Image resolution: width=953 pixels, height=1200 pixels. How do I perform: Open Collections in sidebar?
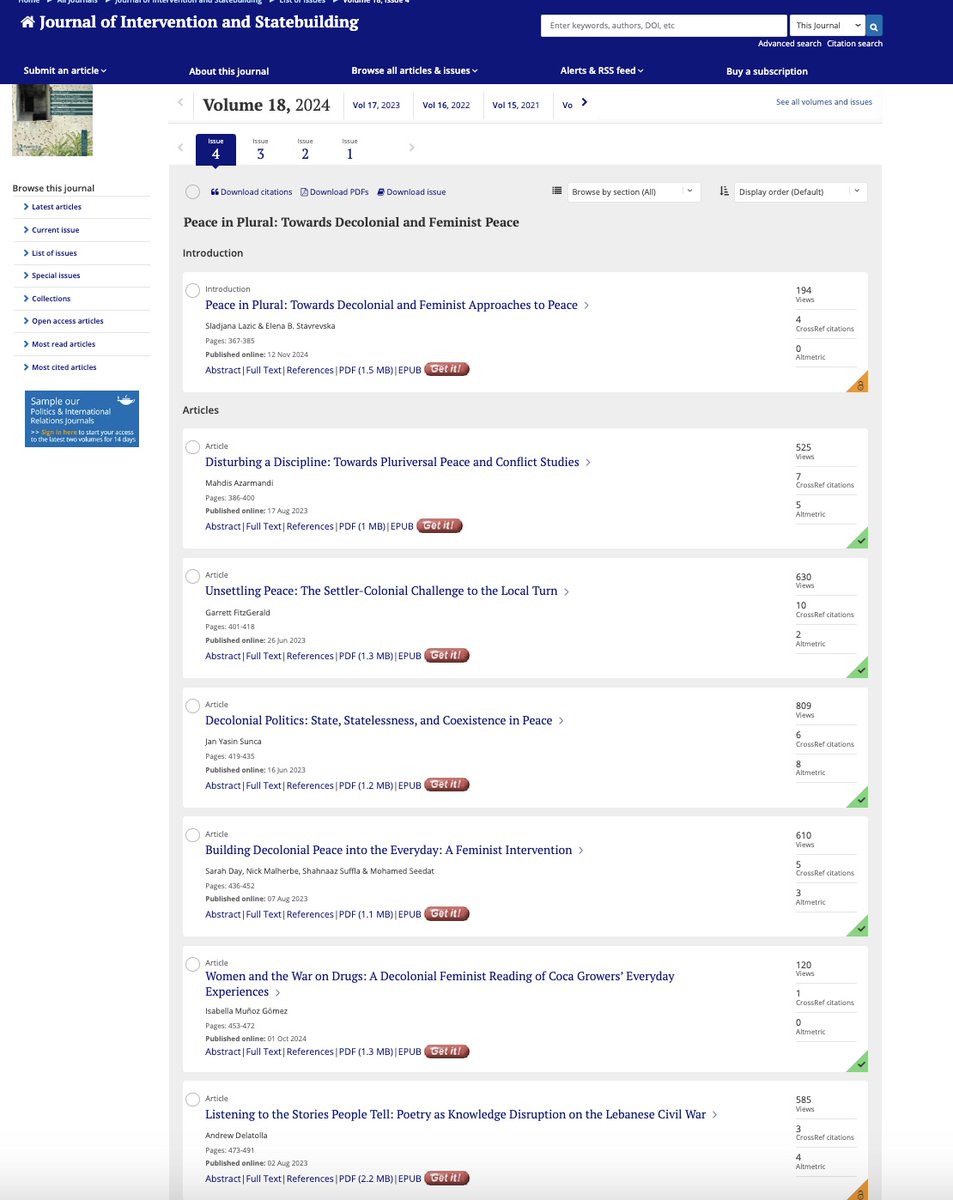coord(51,299)
